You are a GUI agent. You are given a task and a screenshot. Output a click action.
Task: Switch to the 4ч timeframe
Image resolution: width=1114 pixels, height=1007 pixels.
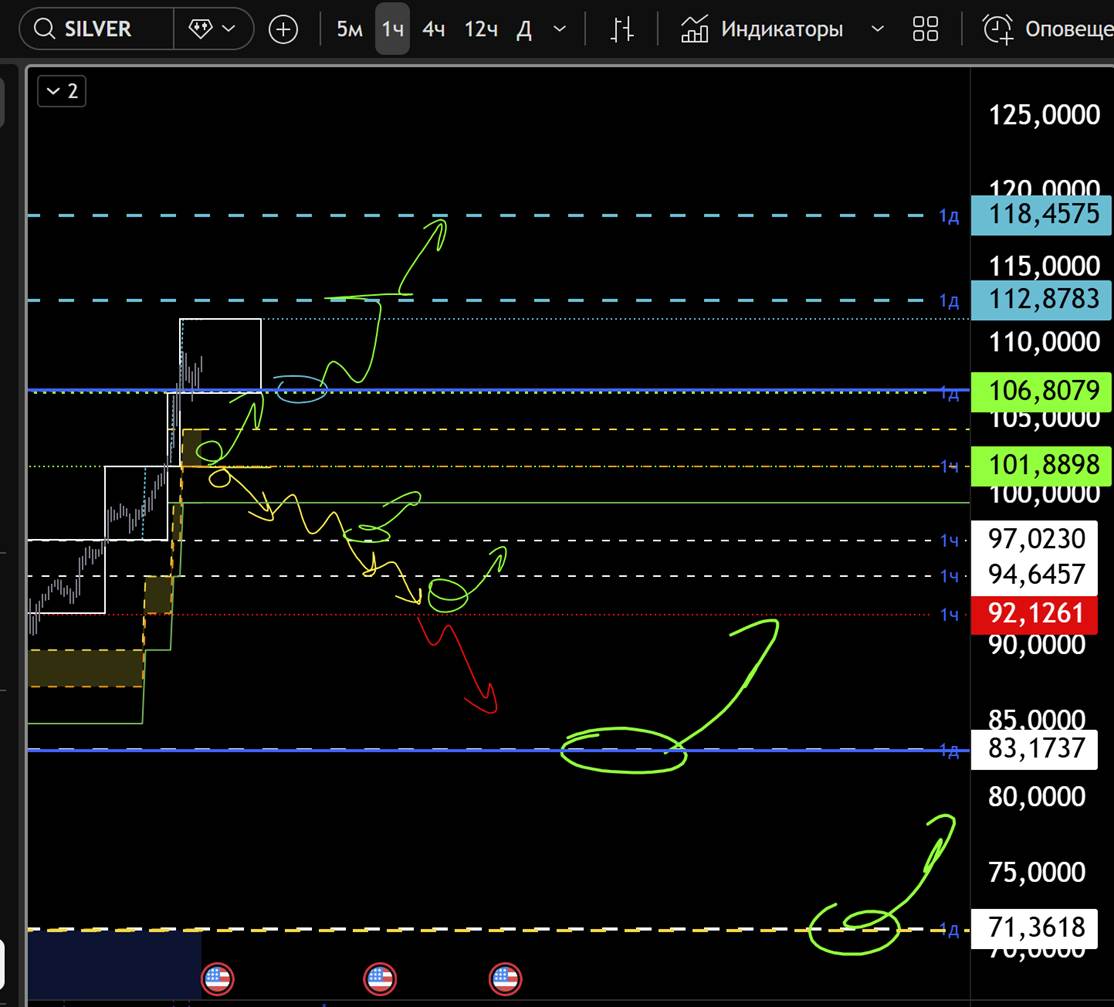pyautogui.click(x=433, y=29)
